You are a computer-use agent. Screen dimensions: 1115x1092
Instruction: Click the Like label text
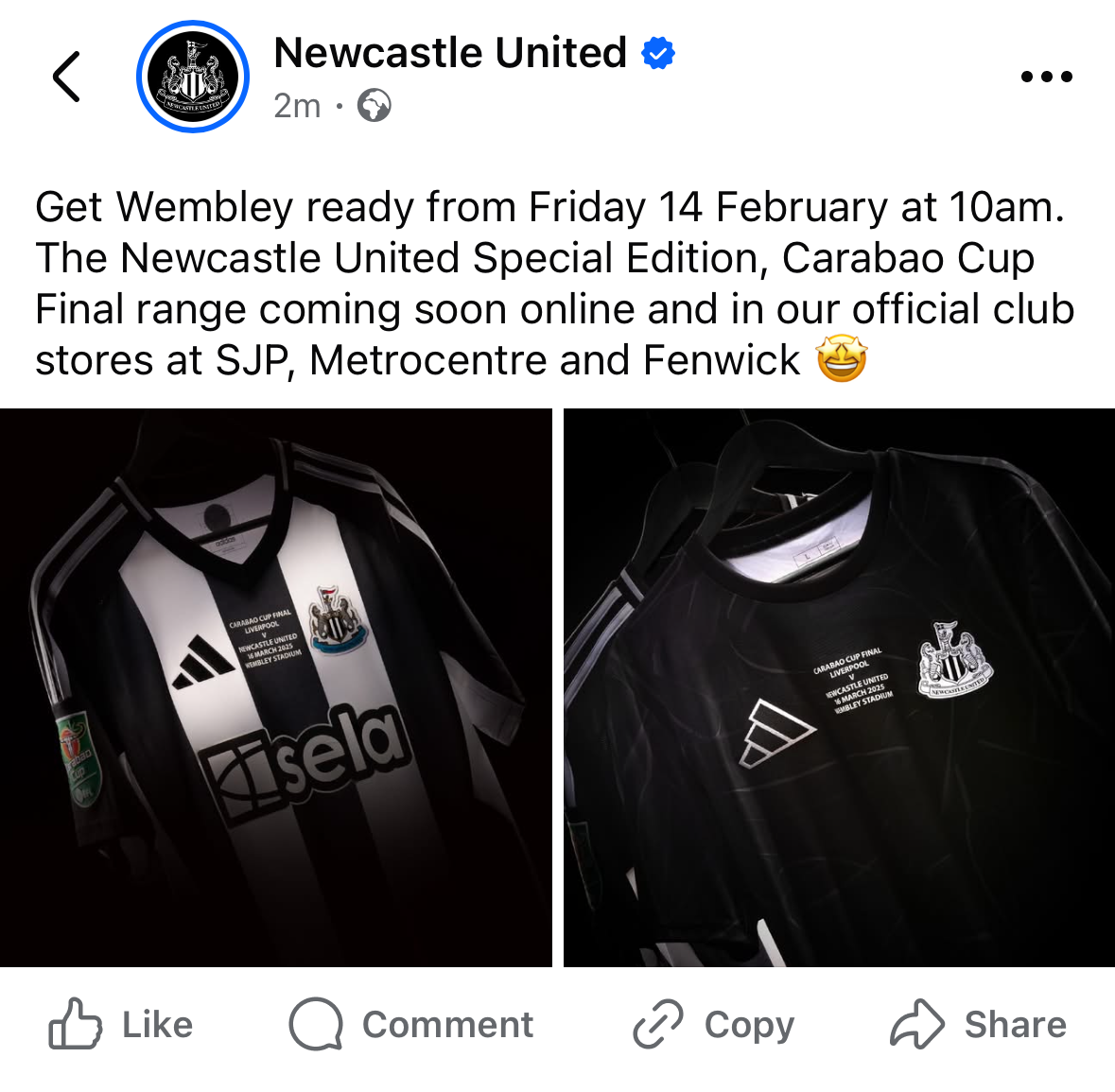coord(157,1025)
